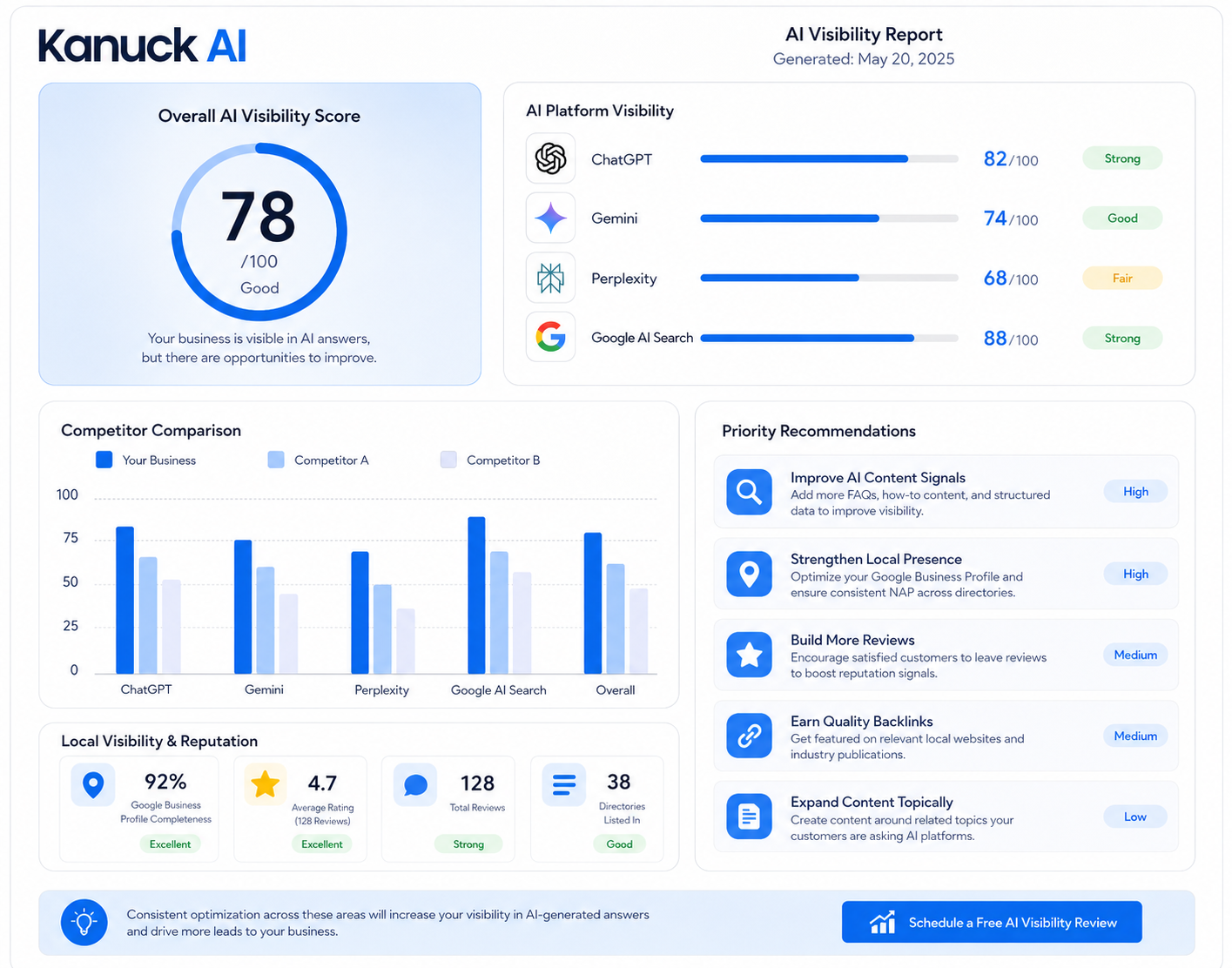Click the chat bubble icon for Total Reviews

415,785
